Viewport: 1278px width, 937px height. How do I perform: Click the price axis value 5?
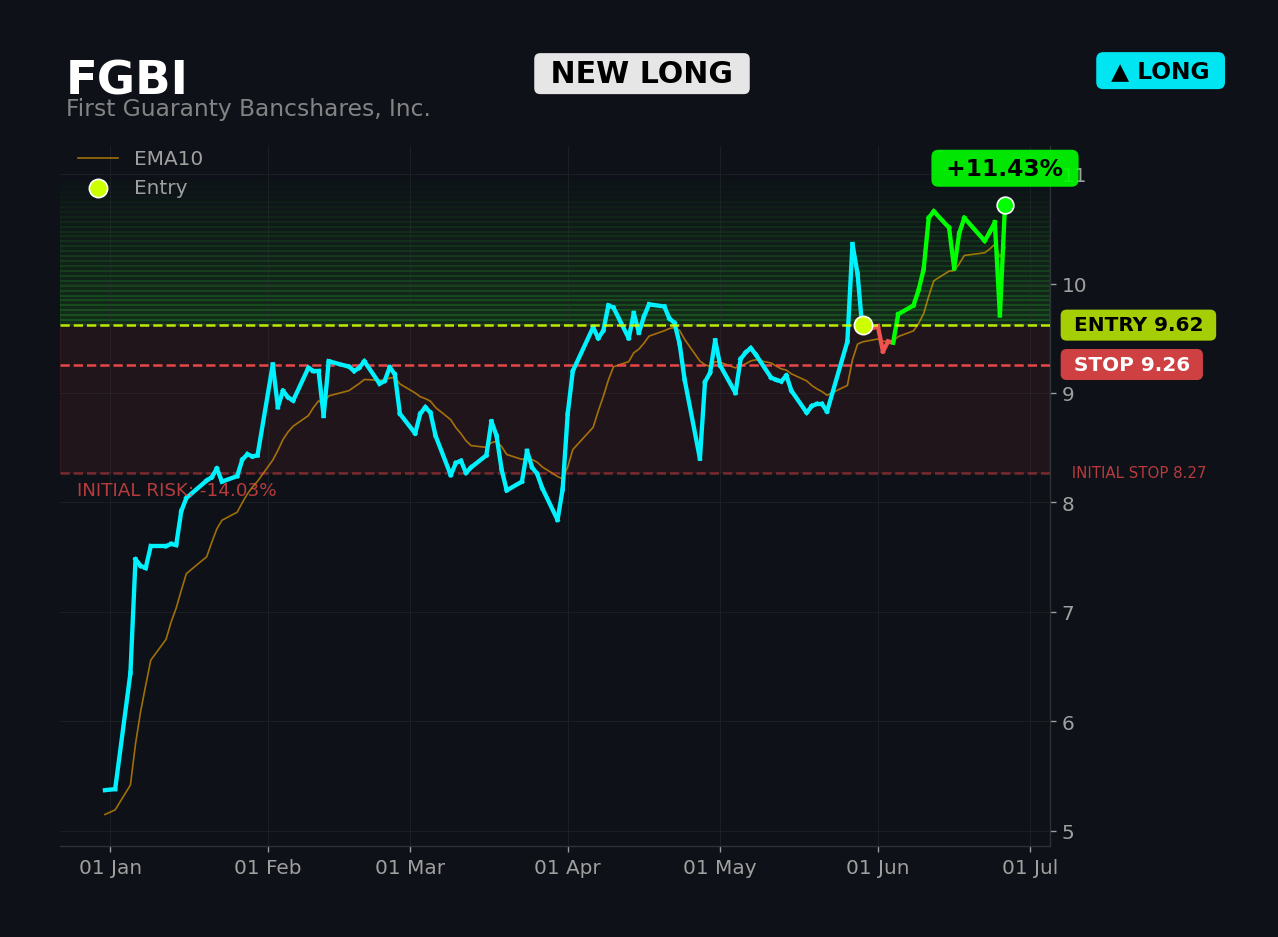[1067, 832]
